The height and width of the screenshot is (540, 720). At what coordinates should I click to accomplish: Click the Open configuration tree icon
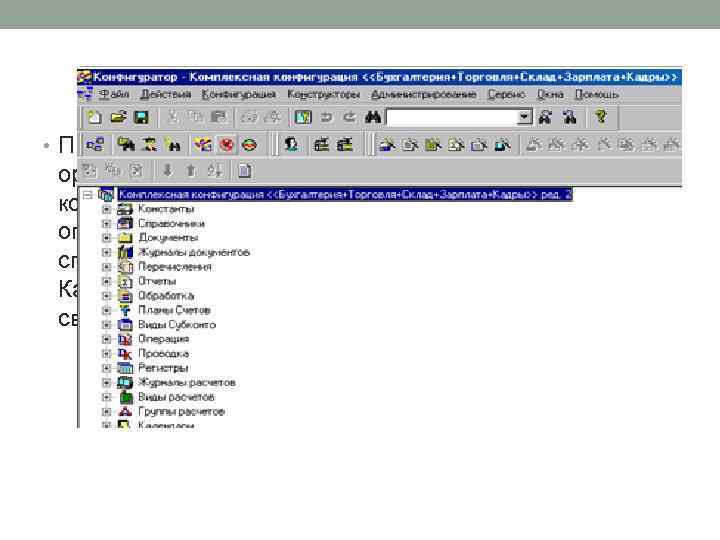tap(95, 145)
